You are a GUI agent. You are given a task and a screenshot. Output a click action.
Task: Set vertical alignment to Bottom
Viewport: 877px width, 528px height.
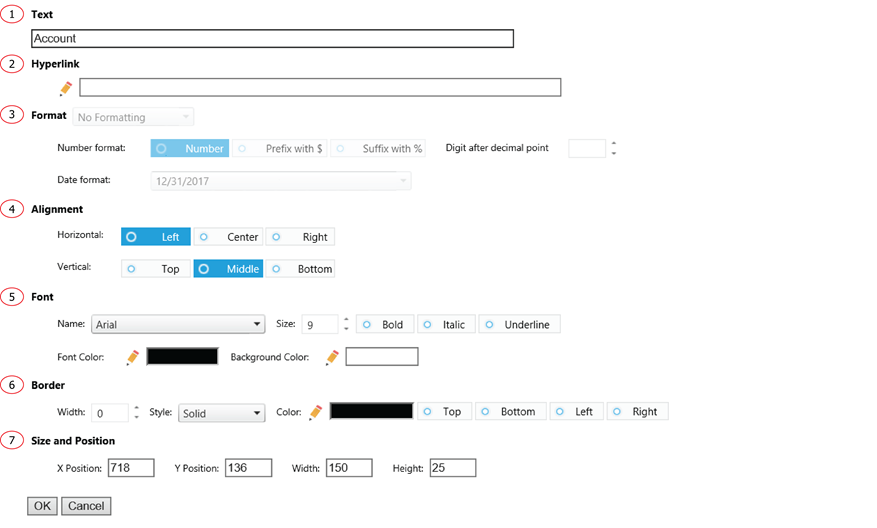click(300, 269)
